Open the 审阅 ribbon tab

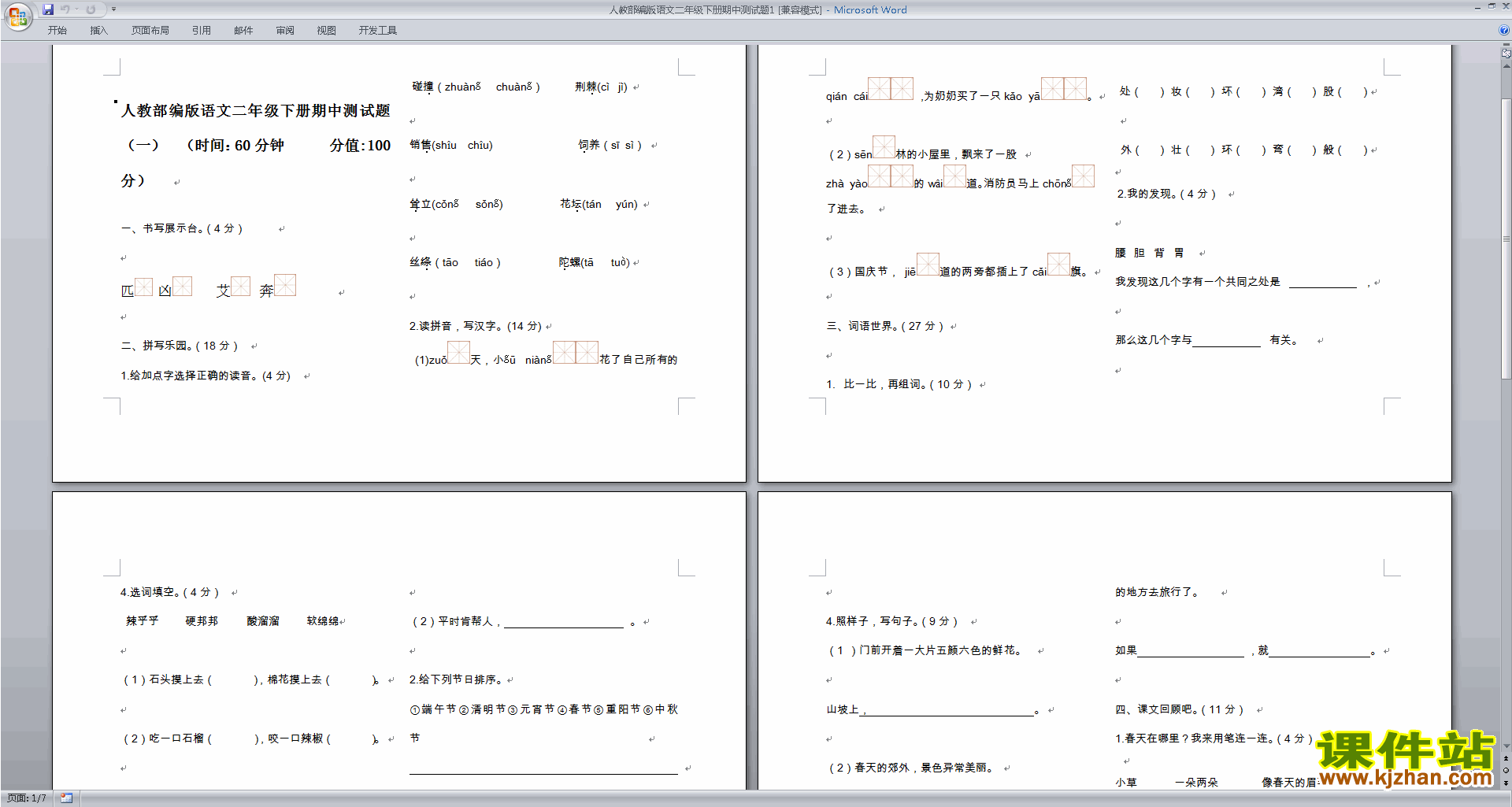click(285, 31)
